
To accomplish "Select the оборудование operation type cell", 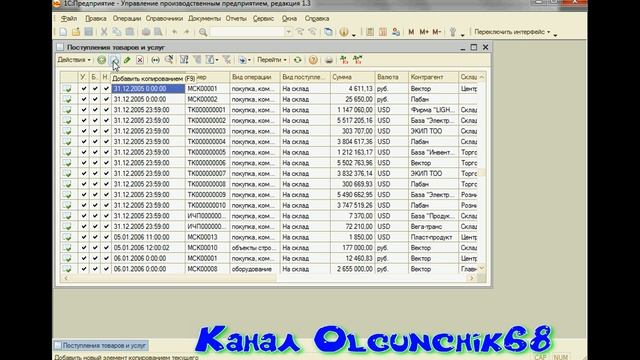I will point(255,269).
